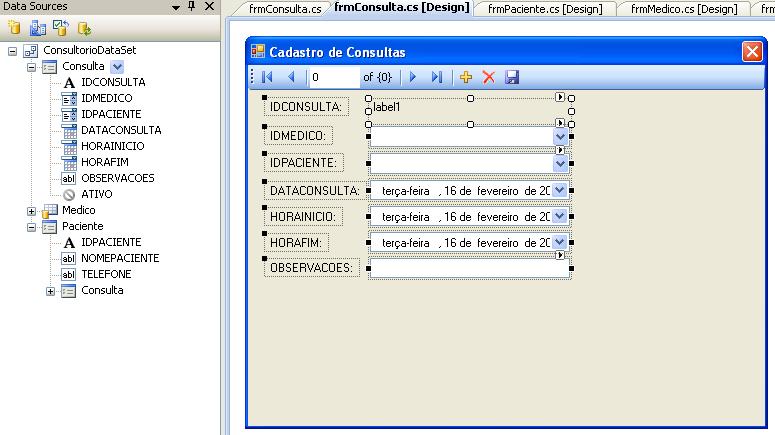
Task: Open the frmPaciente.cs [Design] tab
Action: [545, 9]
